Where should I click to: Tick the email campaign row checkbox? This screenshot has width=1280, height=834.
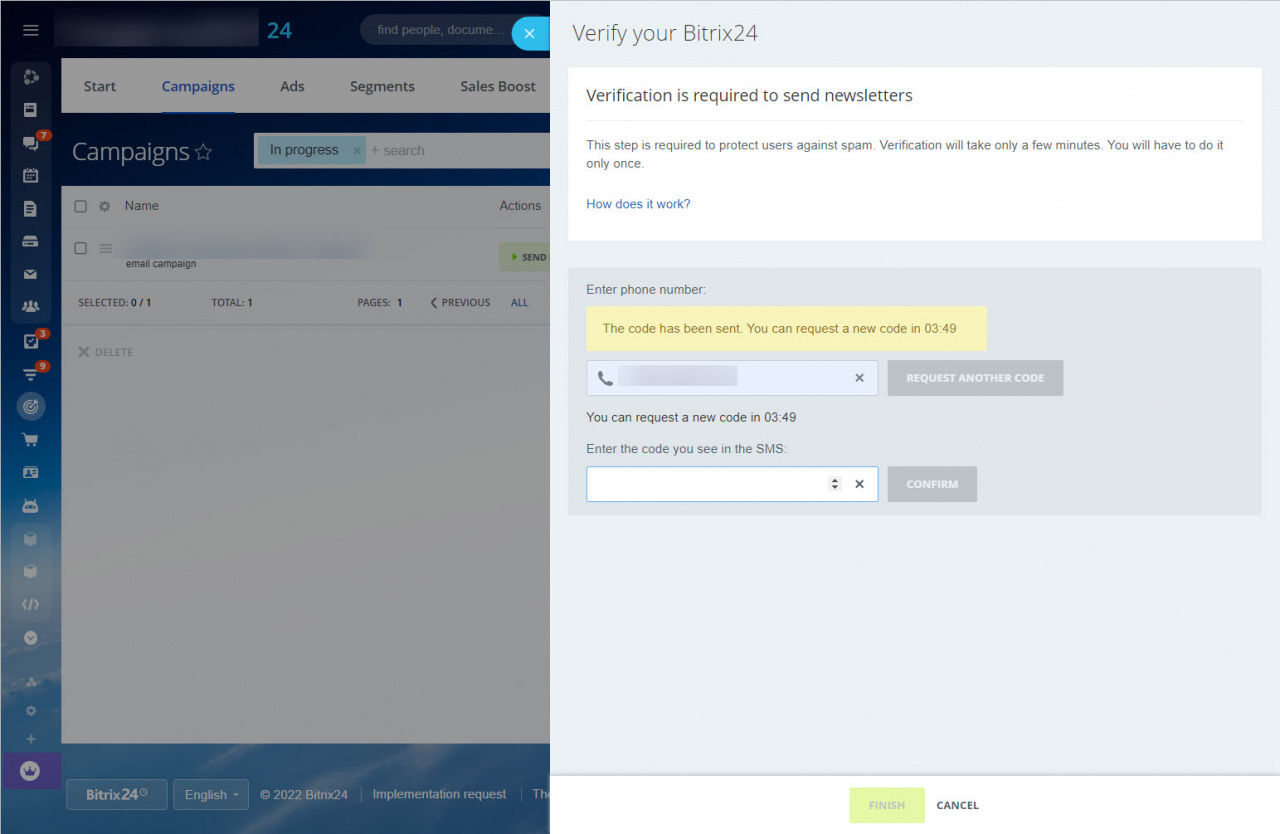(81, 248)
